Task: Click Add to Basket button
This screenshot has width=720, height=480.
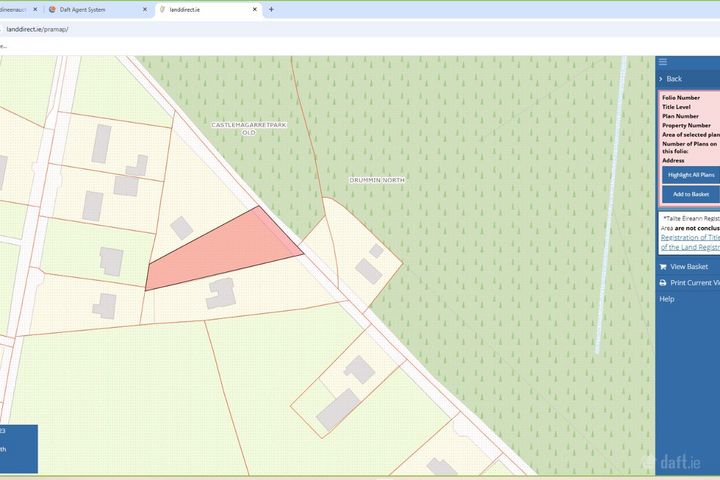Action: [691, 194]
